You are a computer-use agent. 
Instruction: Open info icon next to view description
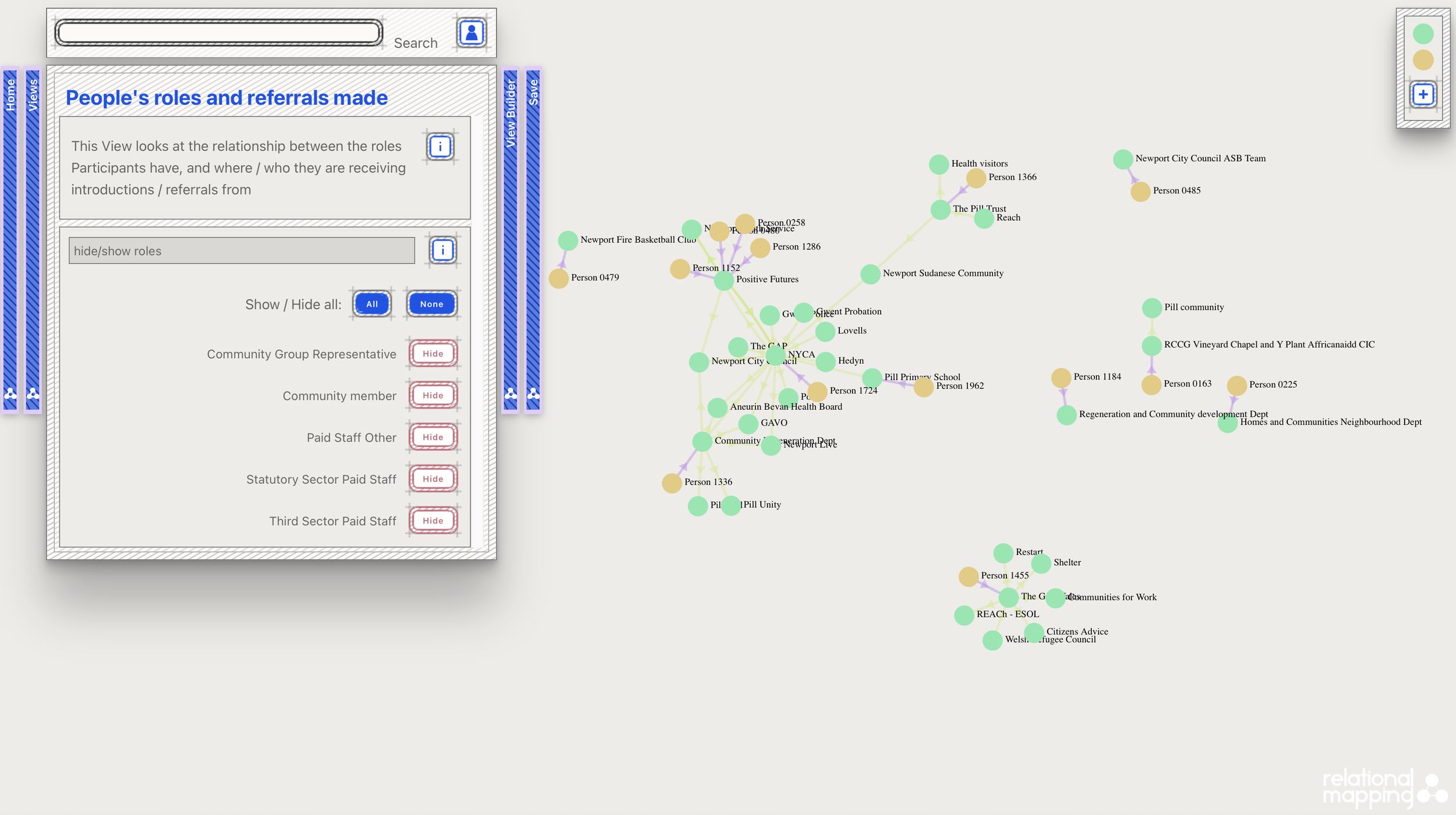coord(440,147)
